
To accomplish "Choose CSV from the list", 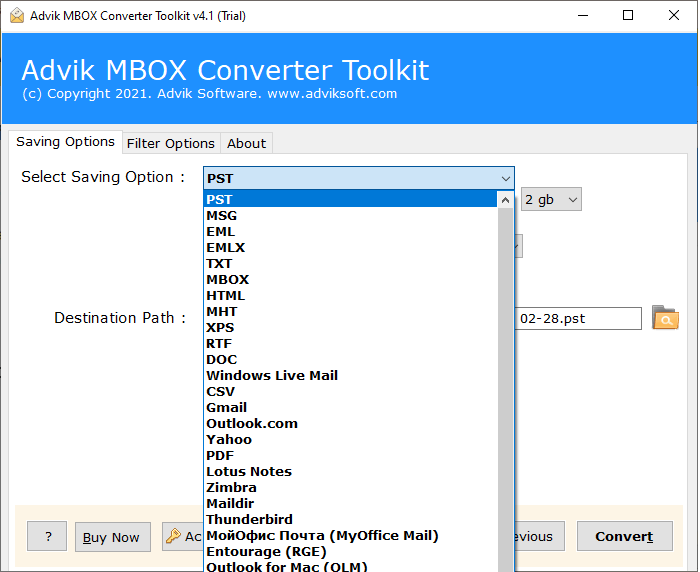I will pyautogui.click(x=350, y=392).
